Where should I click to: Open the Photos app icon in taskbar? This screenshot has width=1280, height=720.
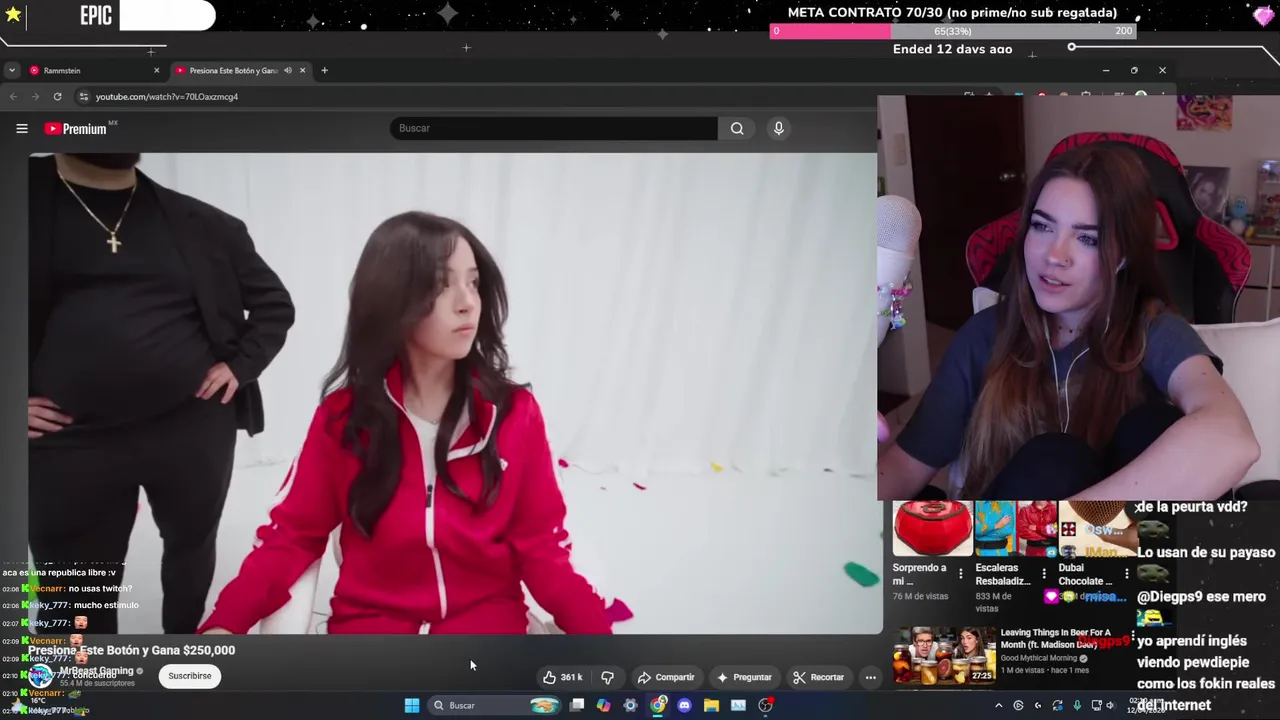point(738,705)
